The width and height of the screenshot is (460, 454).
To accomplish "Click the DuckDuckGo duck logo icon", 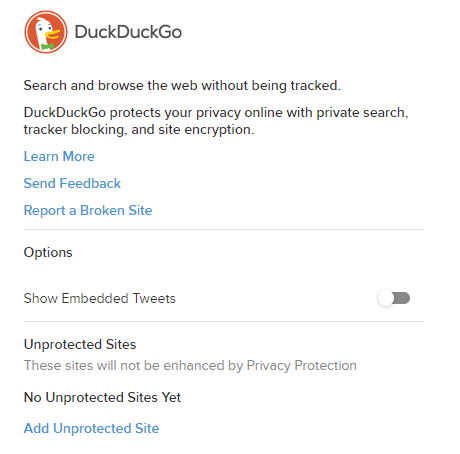I will [46, 32].
